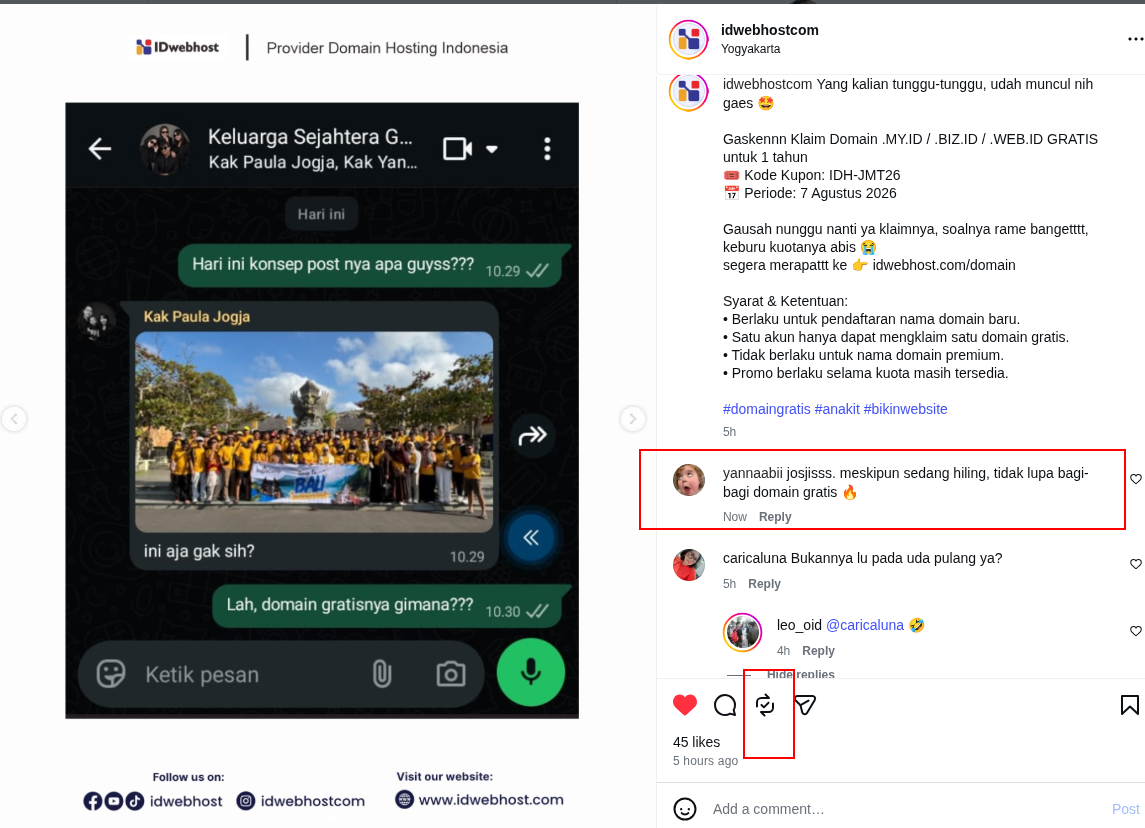Open the #anakit hashtag

(x=837, y=409)
